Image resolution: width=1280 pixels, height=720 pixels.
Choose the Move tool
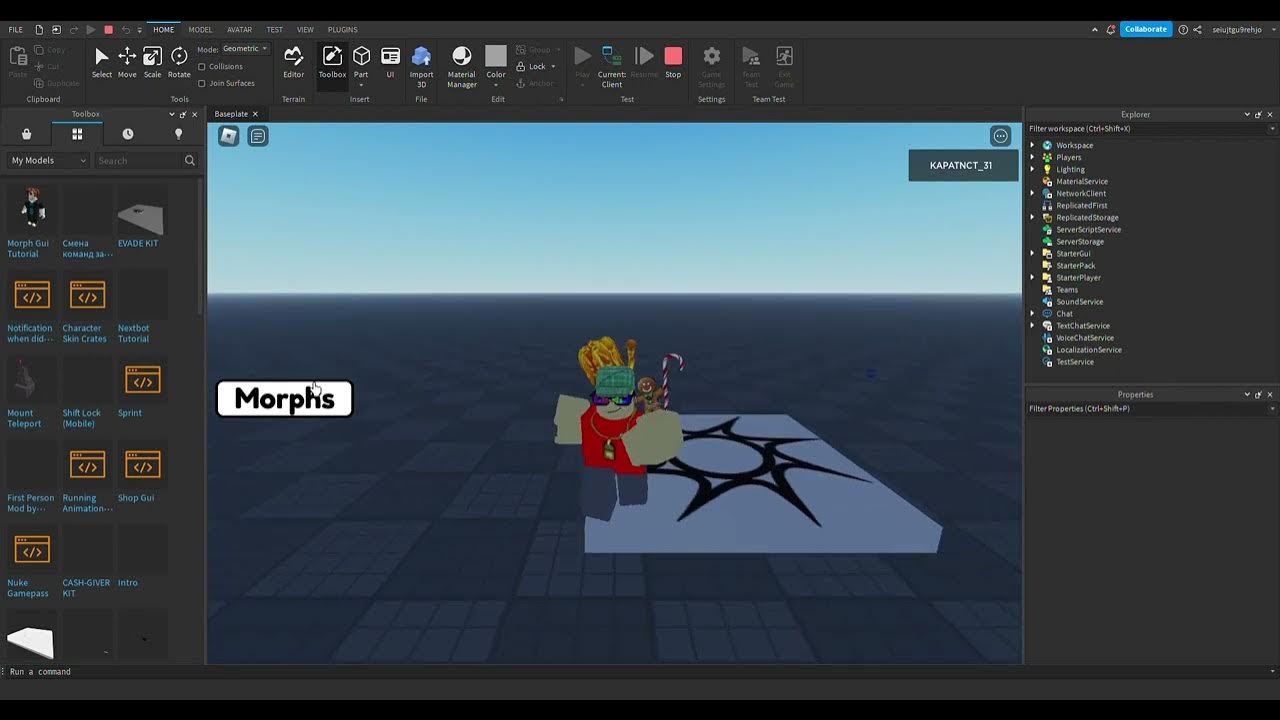[x=127, y=62]
